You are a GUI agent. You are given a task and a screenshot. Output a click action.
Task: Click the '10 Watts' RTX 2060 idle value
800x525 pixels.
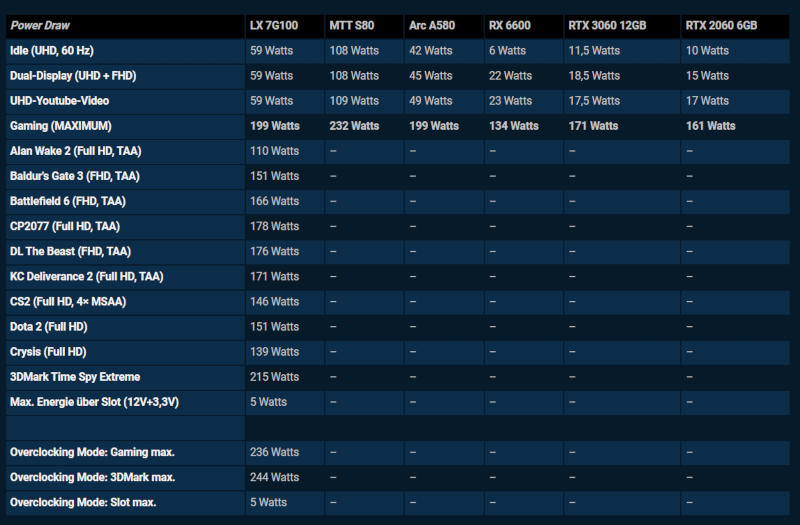[707, 51]
